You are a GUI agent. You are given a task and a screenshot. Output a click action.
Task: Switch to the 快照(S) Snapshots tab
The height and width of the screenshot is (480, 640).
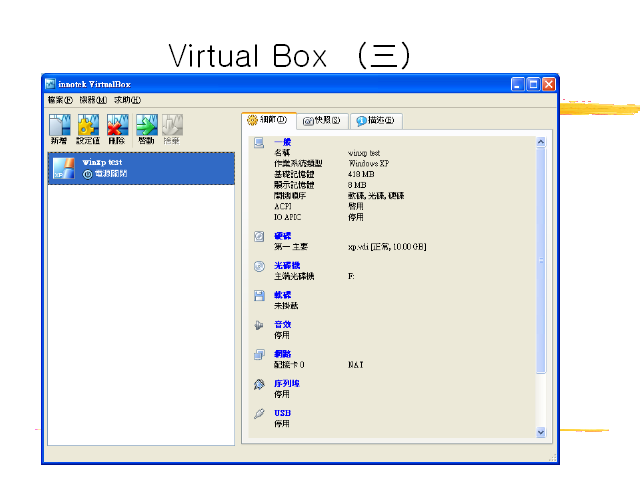(322, 120)
